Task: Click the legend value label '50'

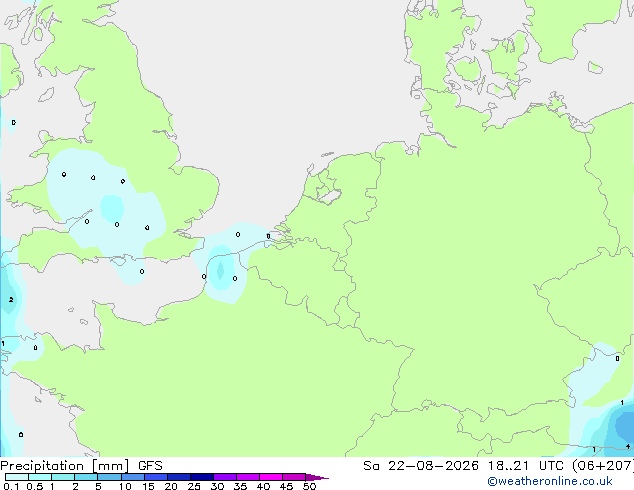Action: pyautogui.click(x=309, y=486)
